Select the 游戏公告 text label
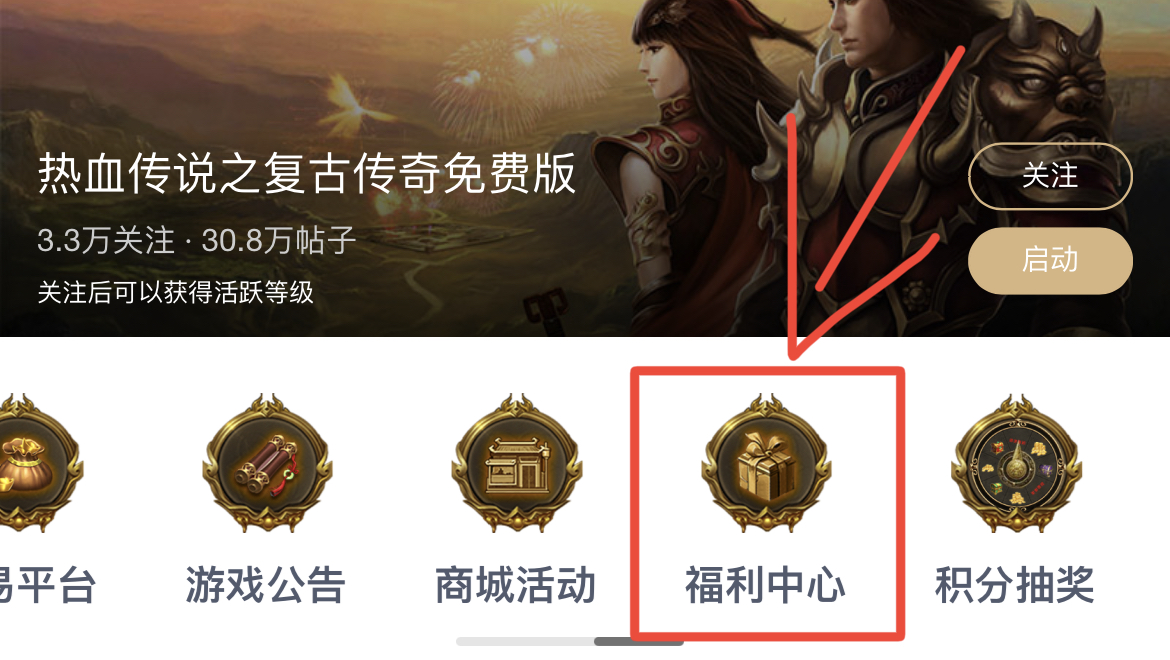The width and height of the screenshot is (1170, 660). (266, 585)
